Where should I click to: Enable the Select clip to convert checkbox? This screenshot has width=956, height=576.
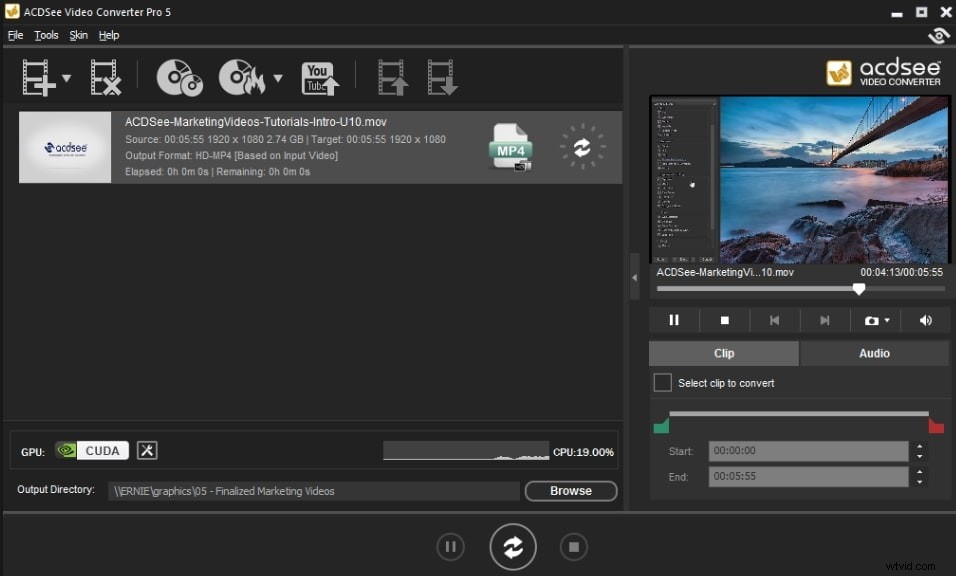662,382
